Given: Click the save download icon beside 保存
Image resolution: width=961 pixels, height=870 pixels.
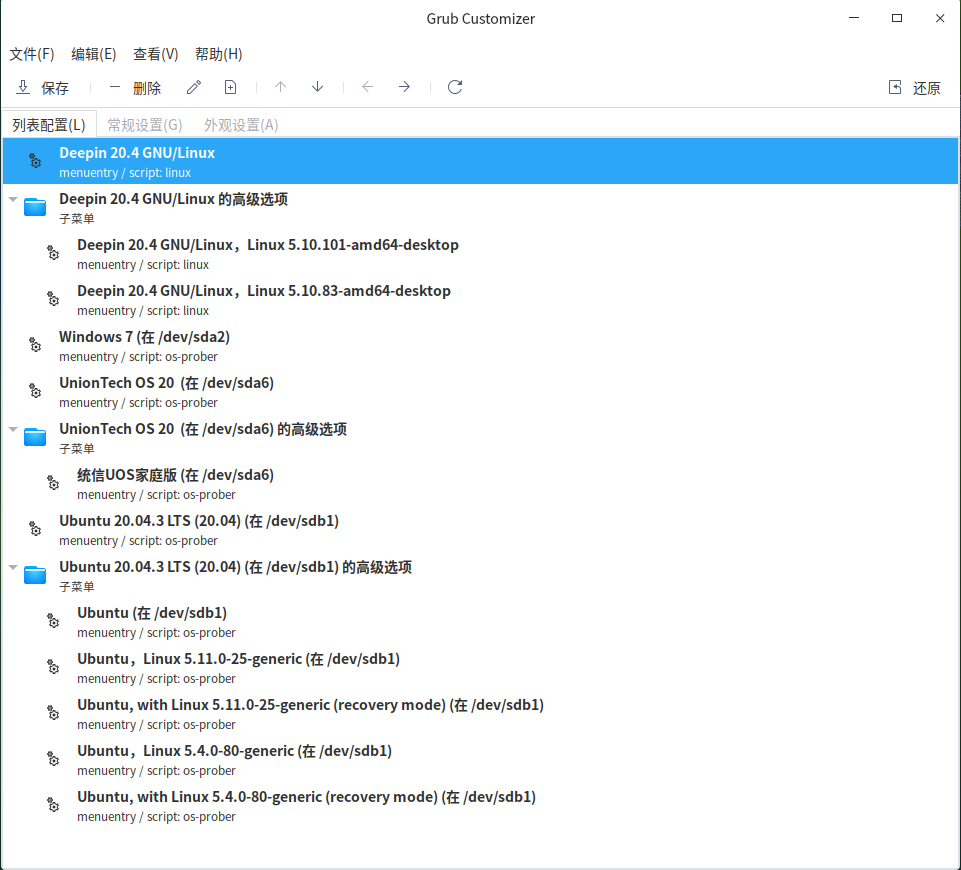Looking at the screenshot, I should point(22,87).
